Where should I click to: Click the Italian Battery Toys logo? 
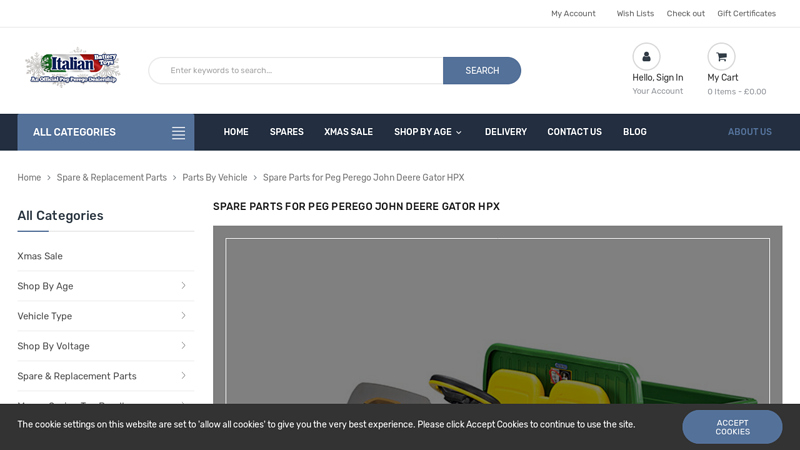[x=72, y=67]
